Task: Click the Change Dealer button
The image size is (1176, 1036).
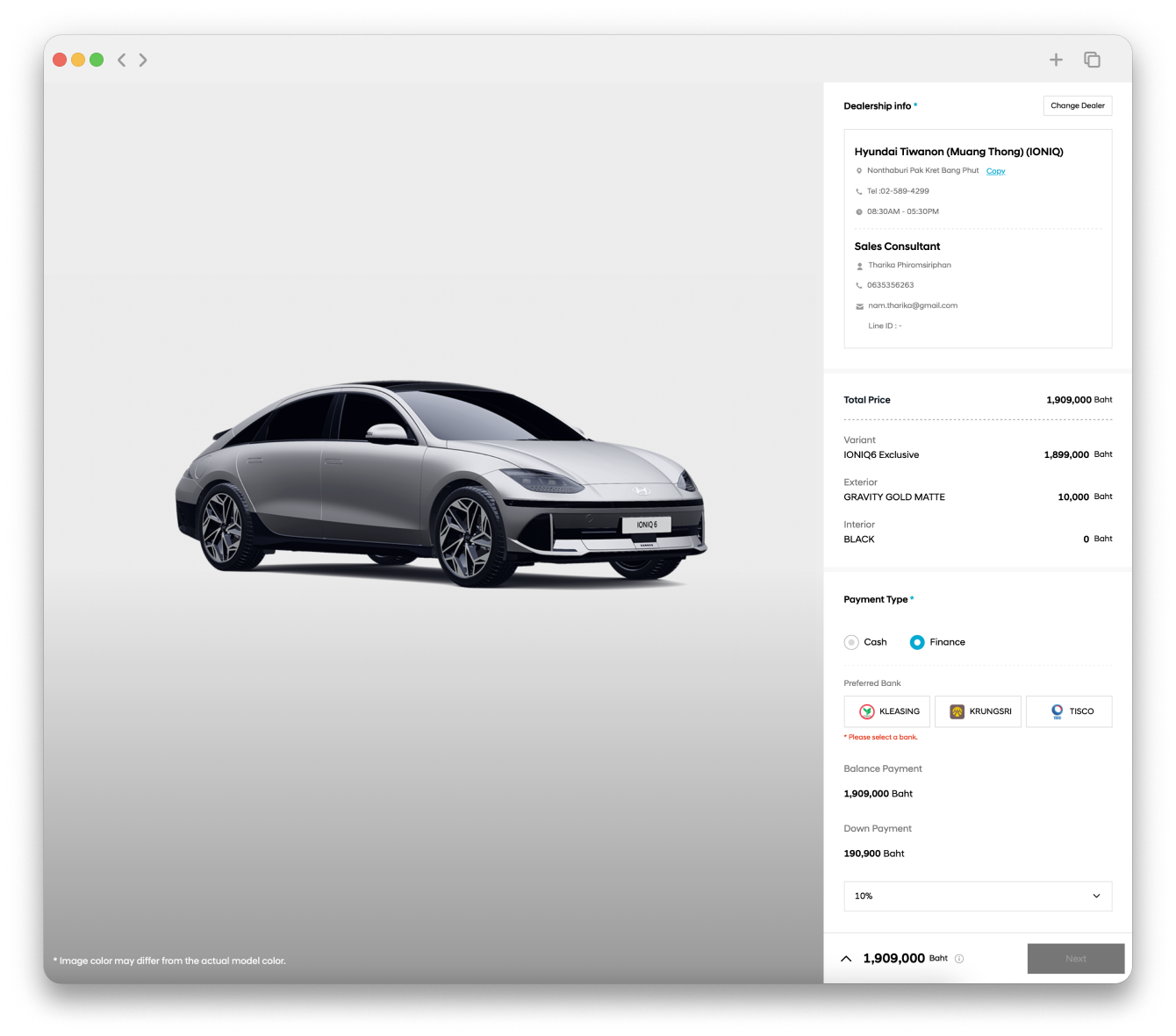Action: click(1078, 105)
